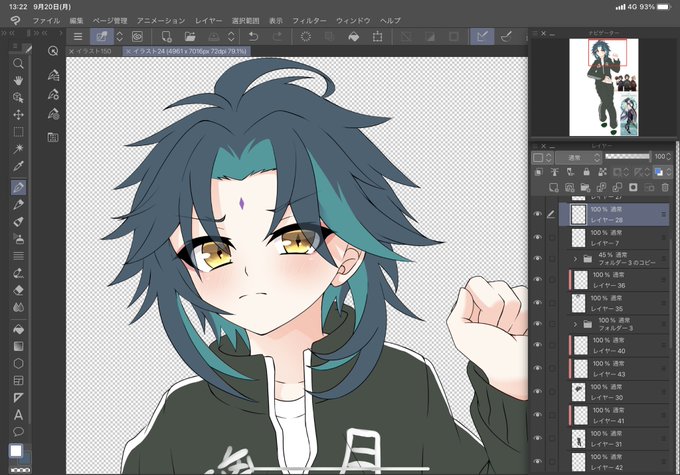Open the palette color display dropdown in layer panel
Viewport: 680px width, 475px height.
pyautogui.click(x=543, y=157)
